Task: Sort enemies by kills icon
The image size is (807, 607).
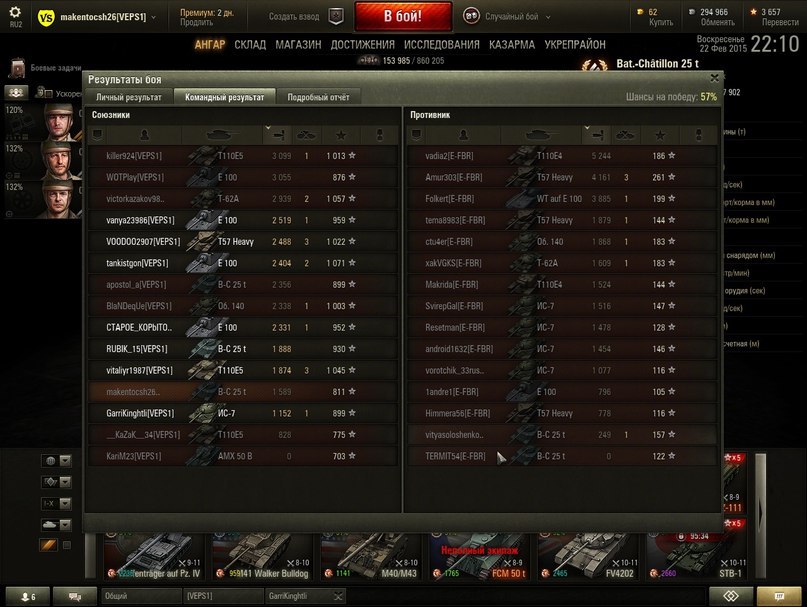Action: tap(626, 135)
